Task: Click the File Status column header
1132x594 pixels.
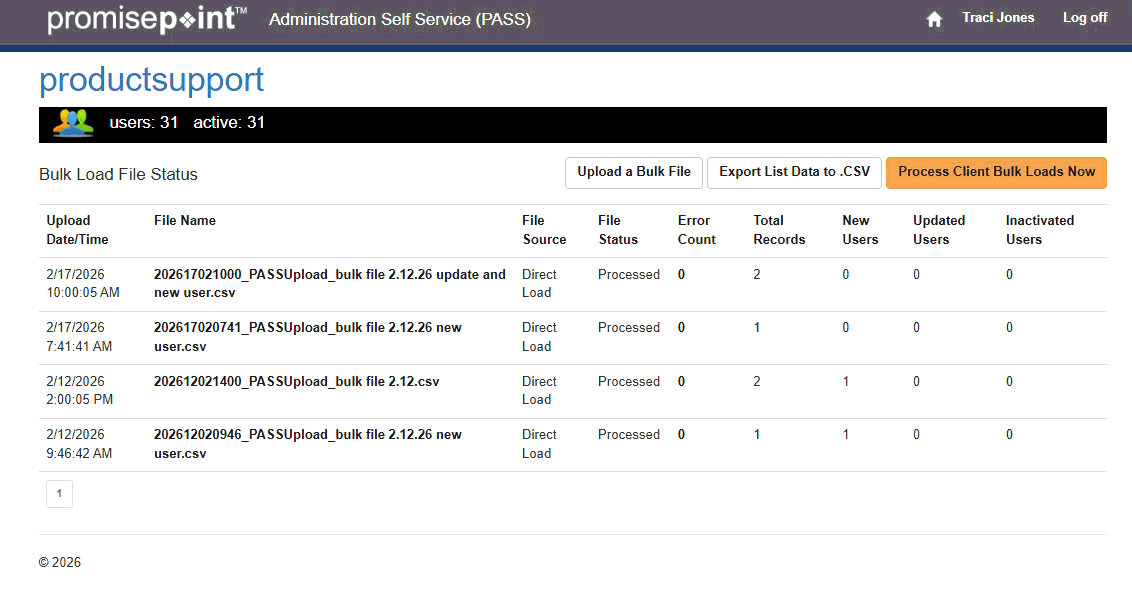Action: (617, 230)
